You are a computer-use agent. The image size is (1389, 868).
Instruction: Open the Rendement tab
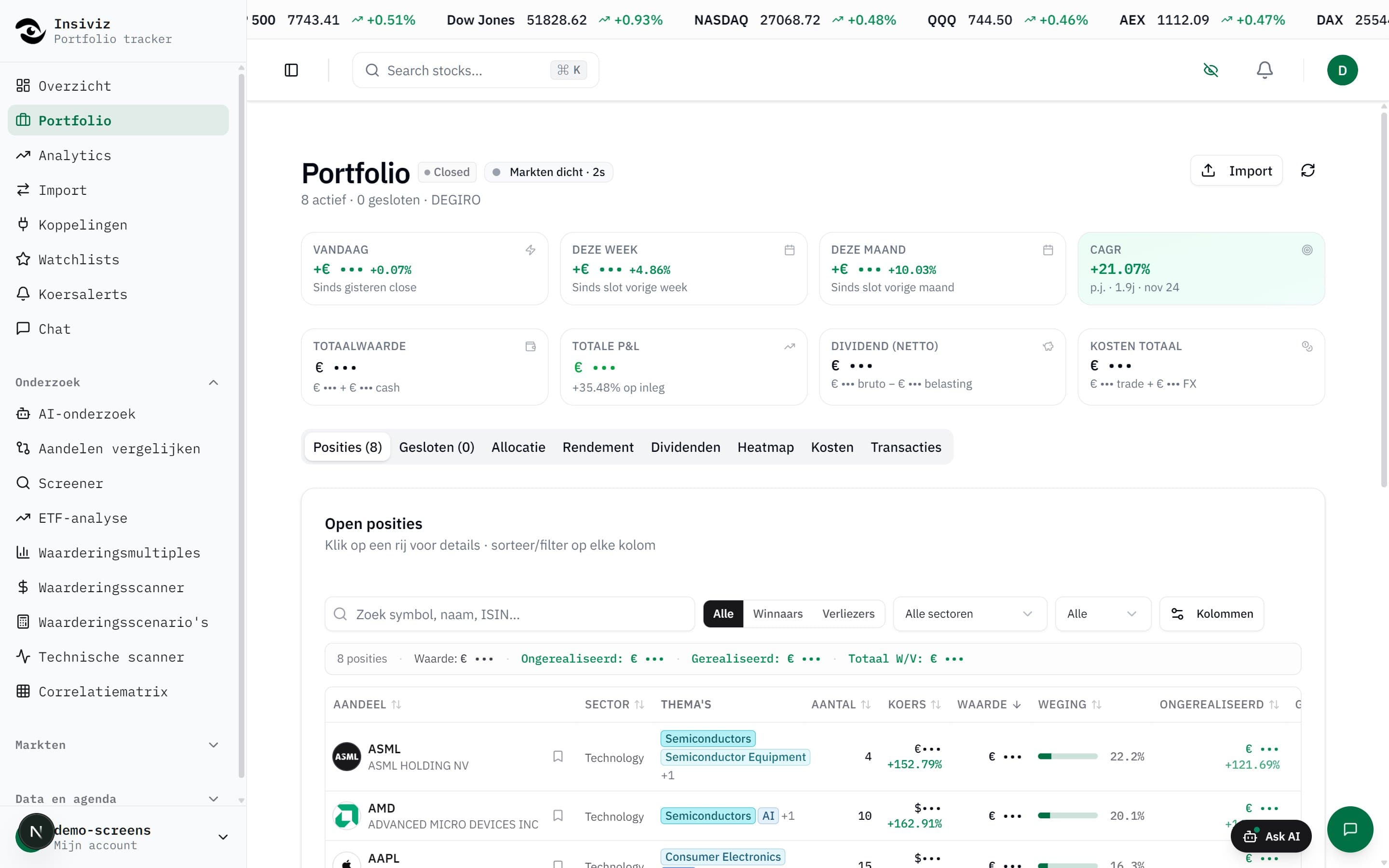point(598,447)
